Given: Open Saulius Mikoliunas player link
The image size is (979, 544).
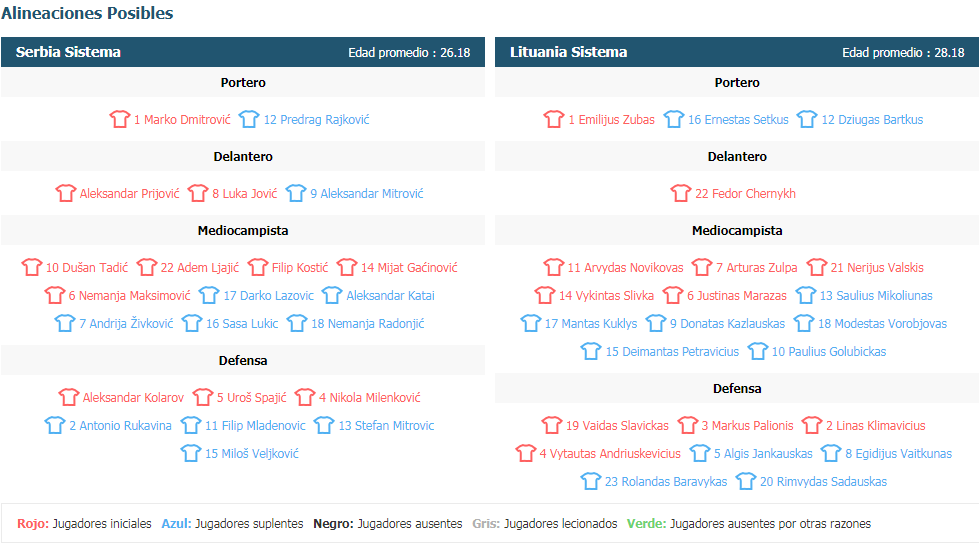Looking at the screenshot, I should (x=876, y=296).
